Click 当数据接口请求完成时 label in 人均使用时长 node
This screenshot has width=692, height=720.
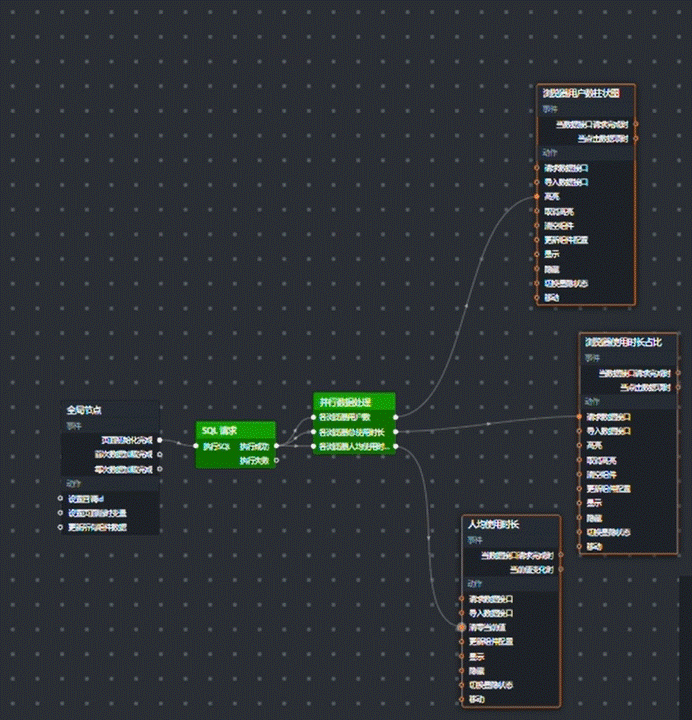(517, 556)
